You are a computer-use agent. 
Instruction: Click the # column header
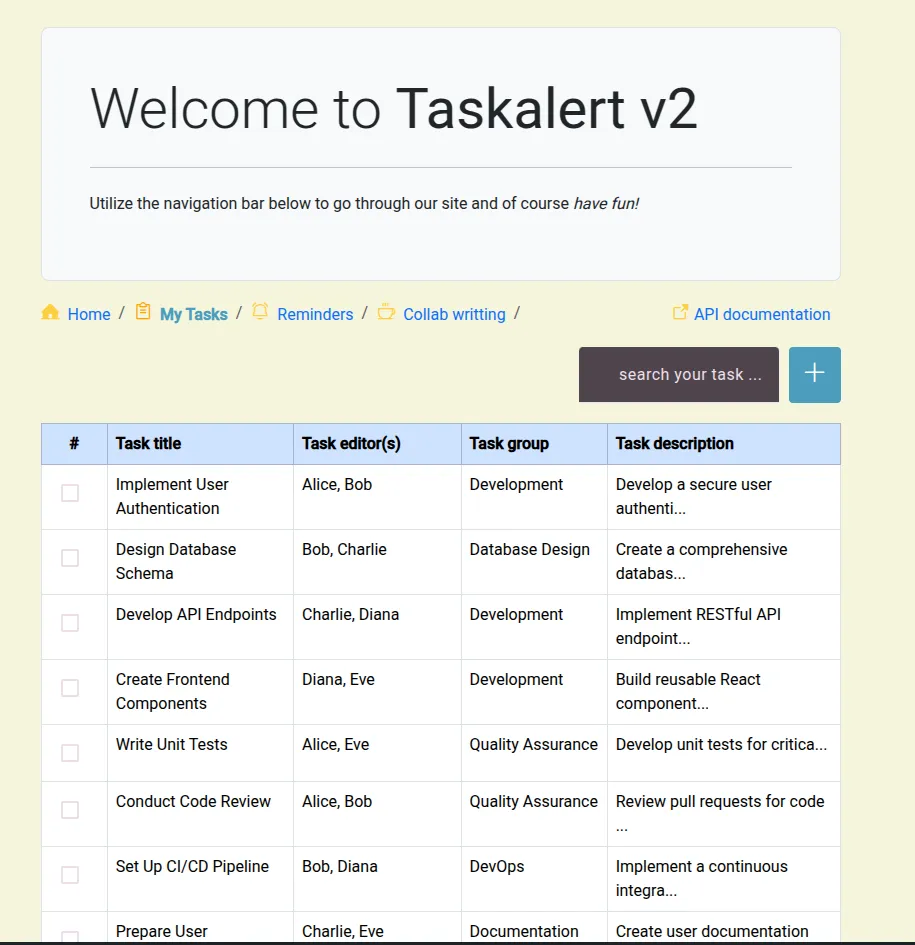click(74, 444)
